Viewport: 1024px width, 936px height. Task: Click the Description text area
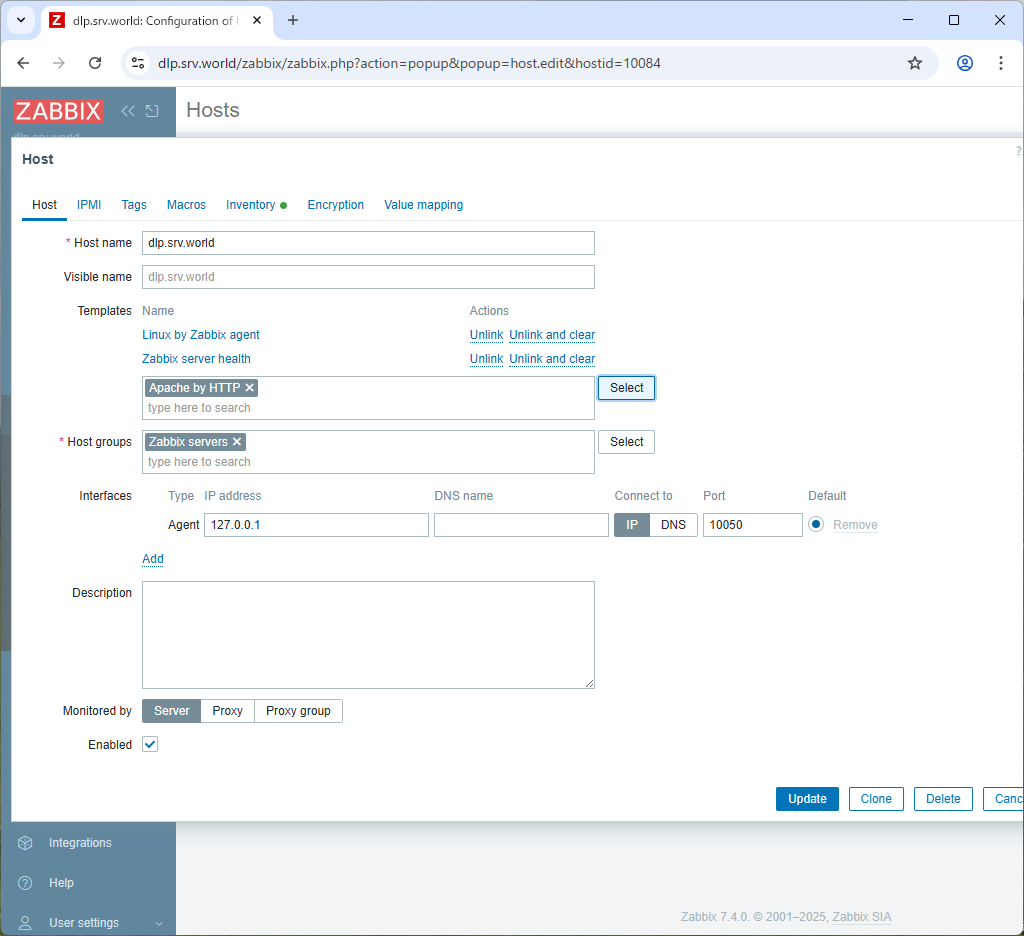point(368,635)
